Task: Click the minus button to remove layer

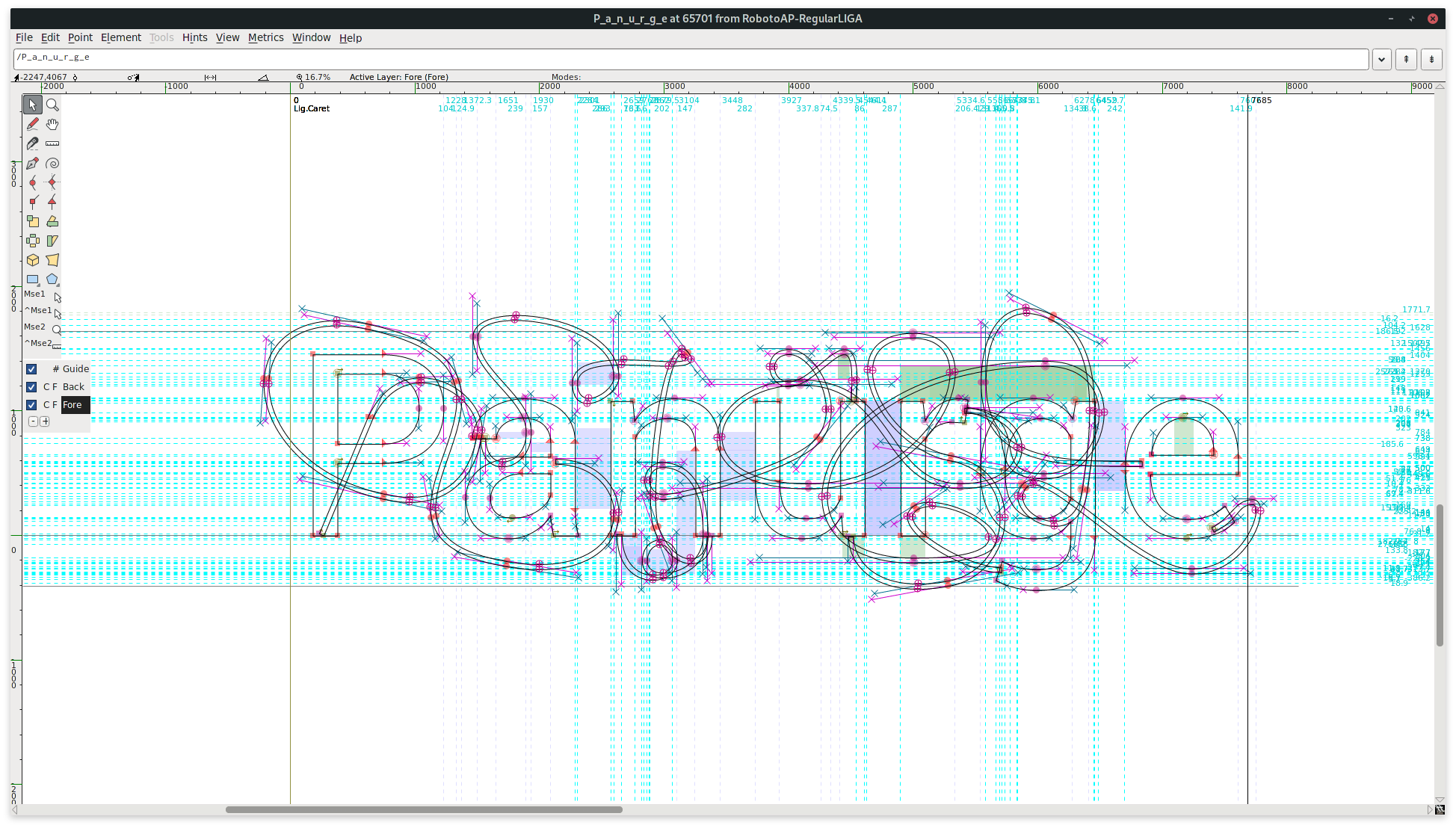Action: tap(33, 421)
